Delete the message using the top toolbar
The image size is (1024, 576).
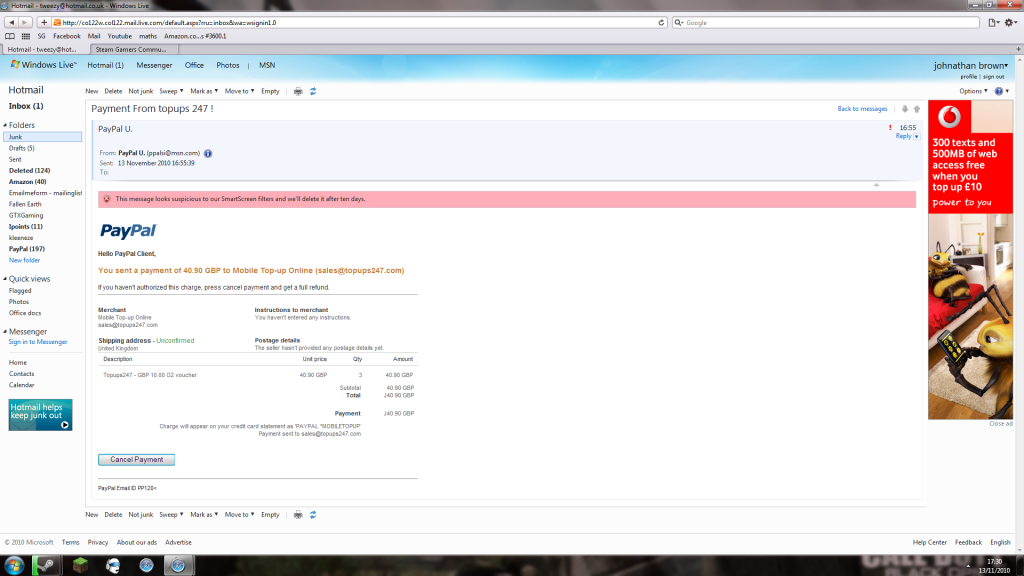[113, 91]
